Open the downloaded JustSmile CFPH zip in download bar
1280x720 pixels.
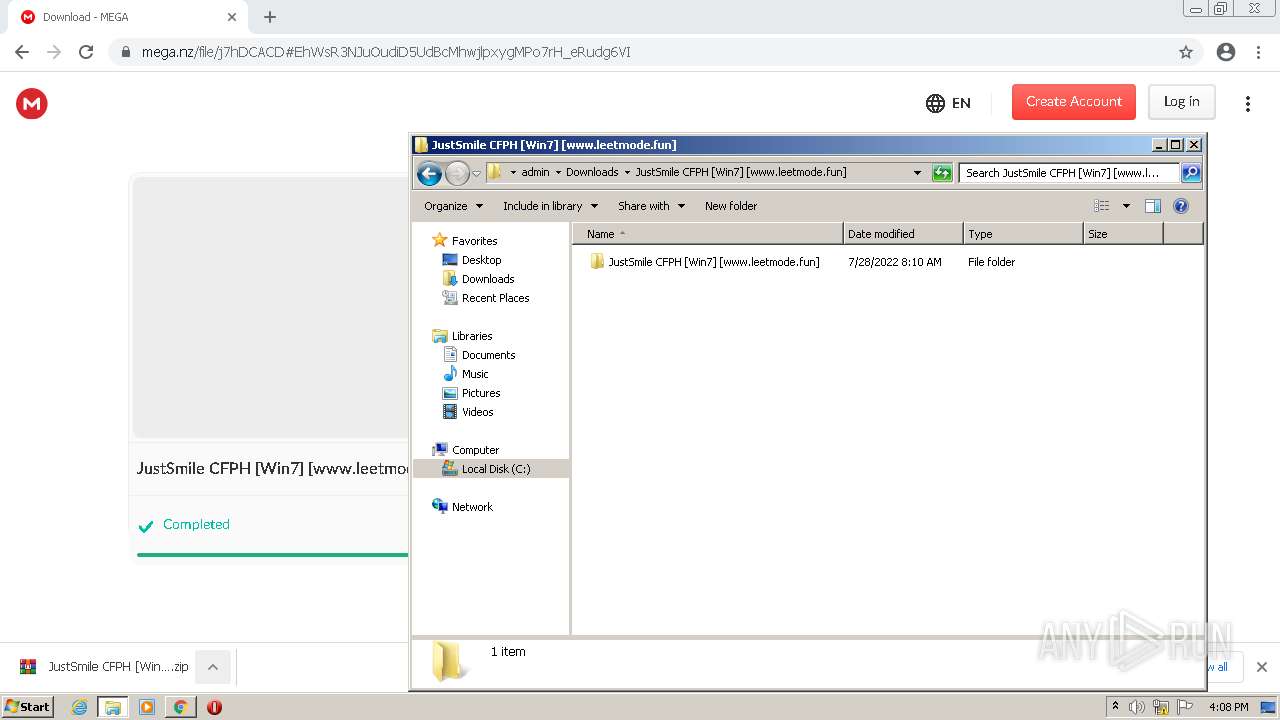pyautogui.click(x=104, y=667)
